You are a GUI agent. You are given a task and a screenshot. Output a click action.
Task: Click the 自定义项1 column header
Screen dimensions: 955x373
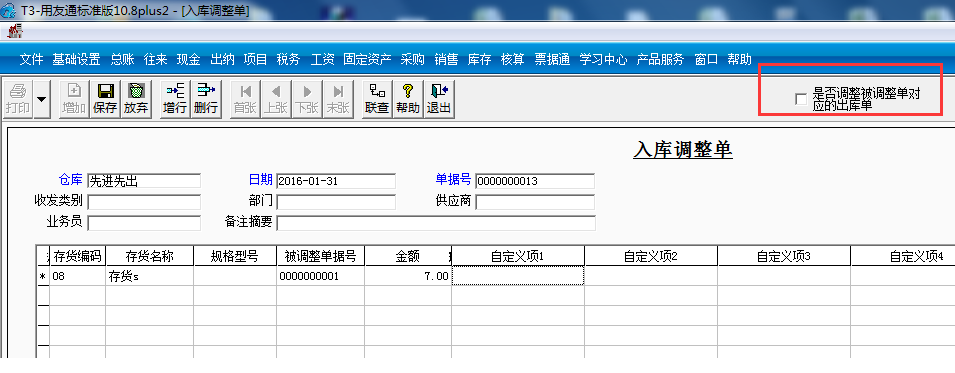518,257
